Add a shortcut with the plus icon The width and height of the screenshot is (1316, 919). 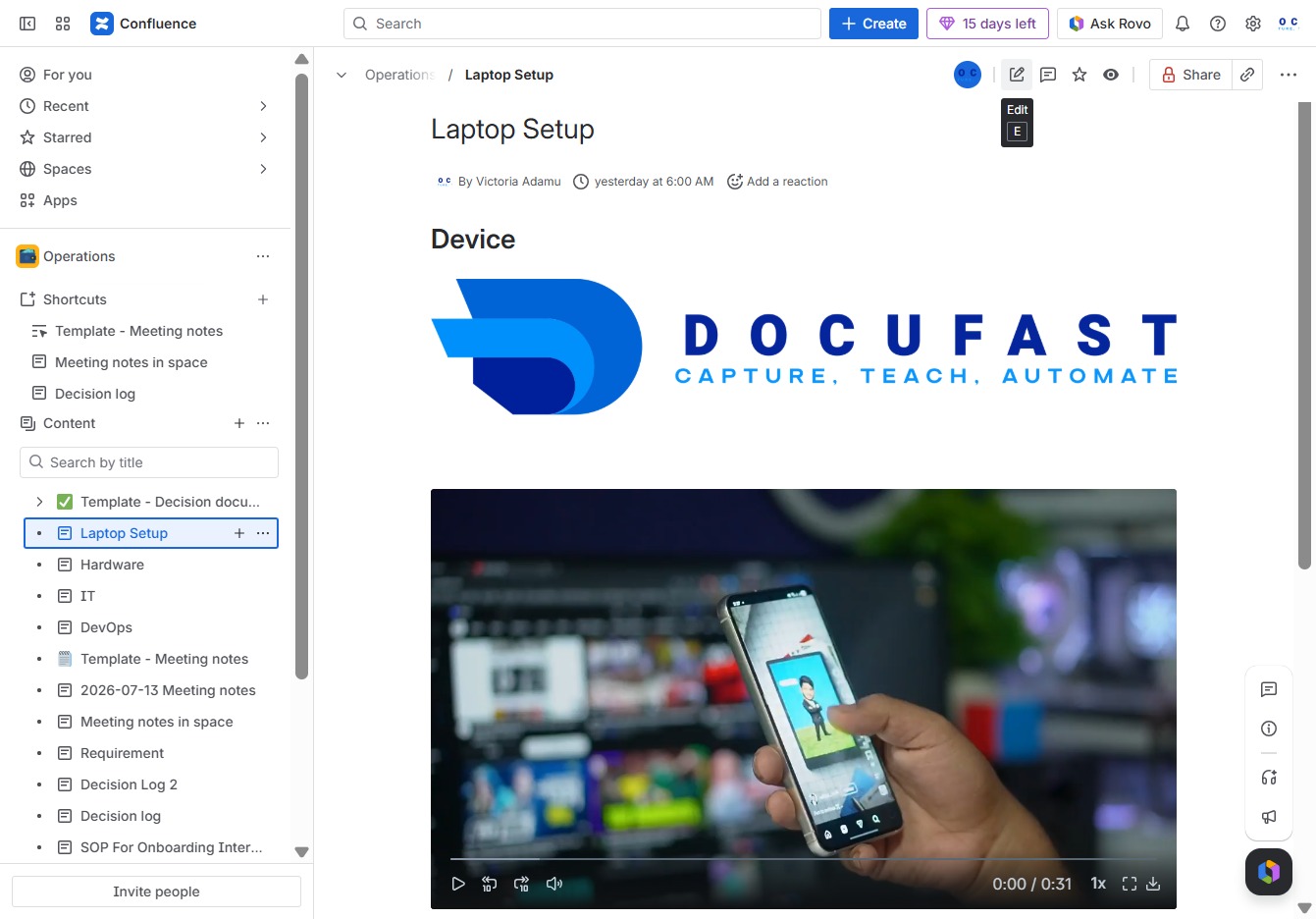(263, 299)
